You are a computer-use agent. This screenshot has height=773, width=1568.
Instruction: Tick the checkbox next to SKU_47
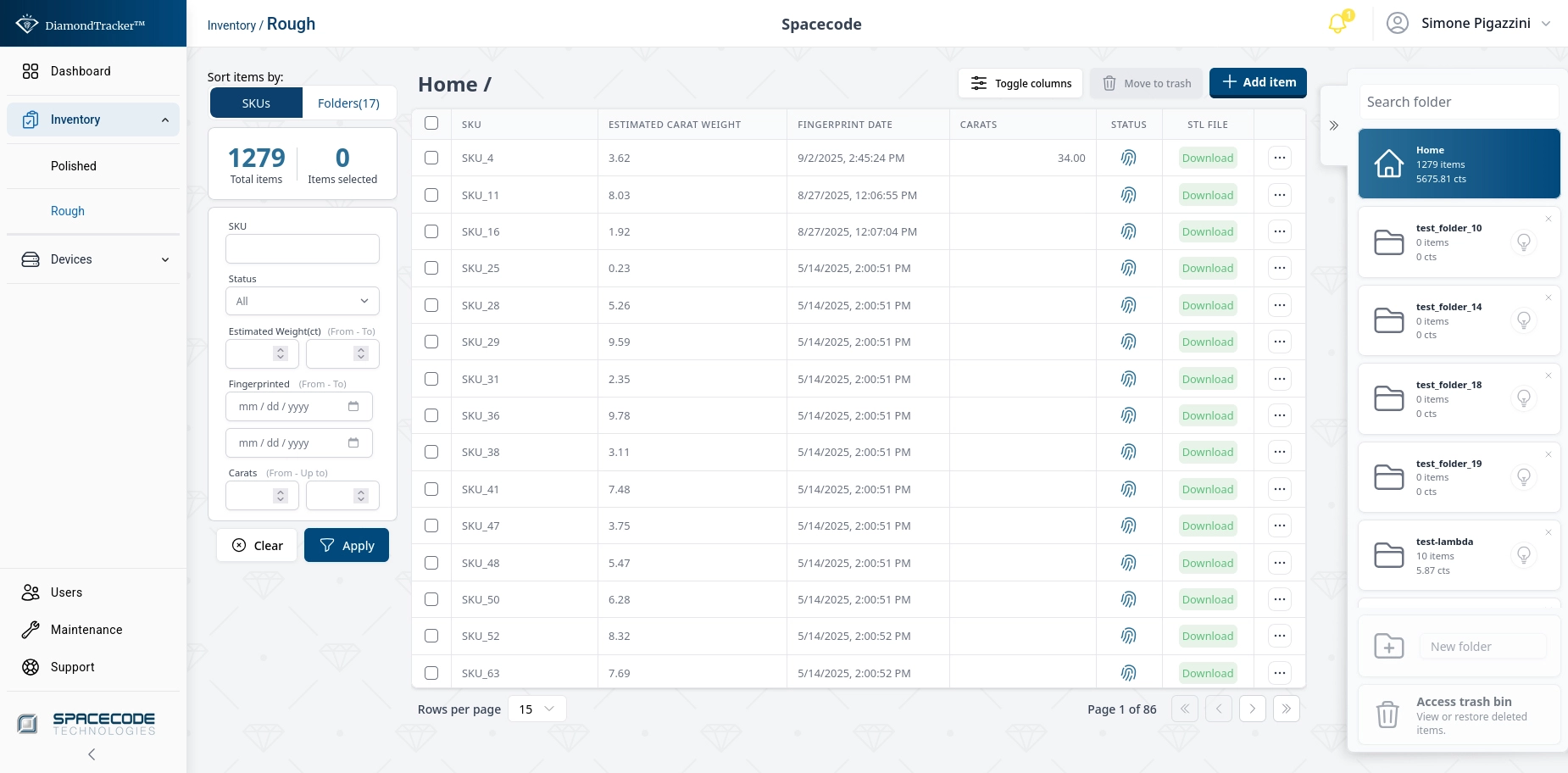(x=431, y=526)
